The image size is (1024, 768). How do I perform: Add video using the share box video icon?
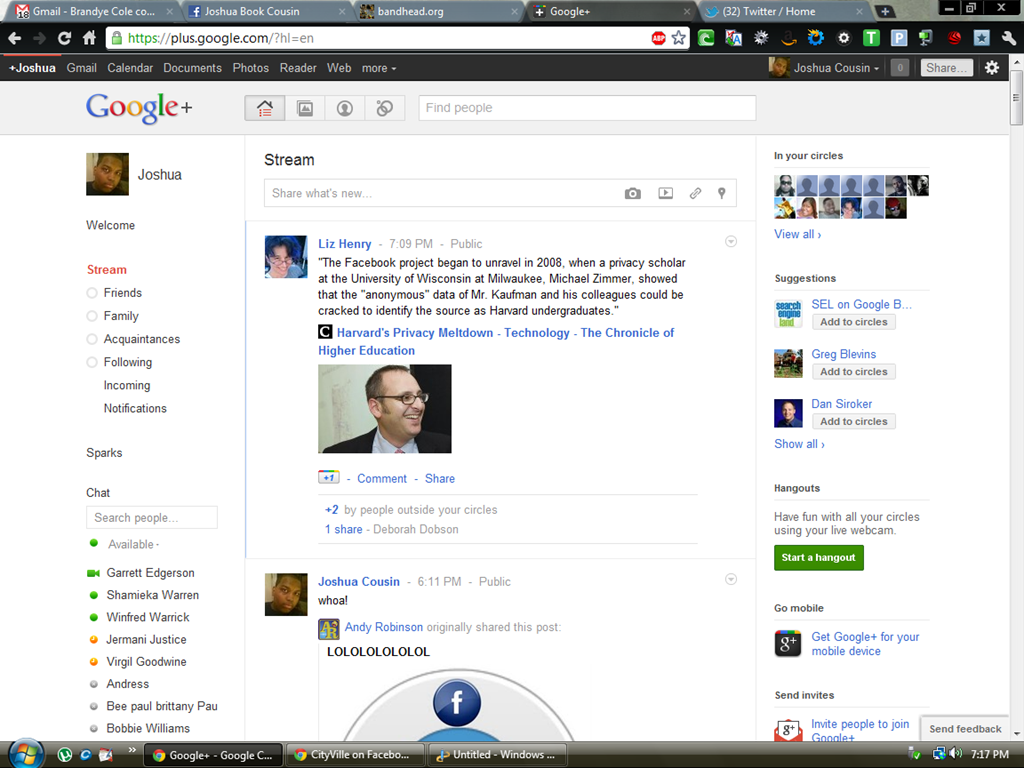[665, 193]
